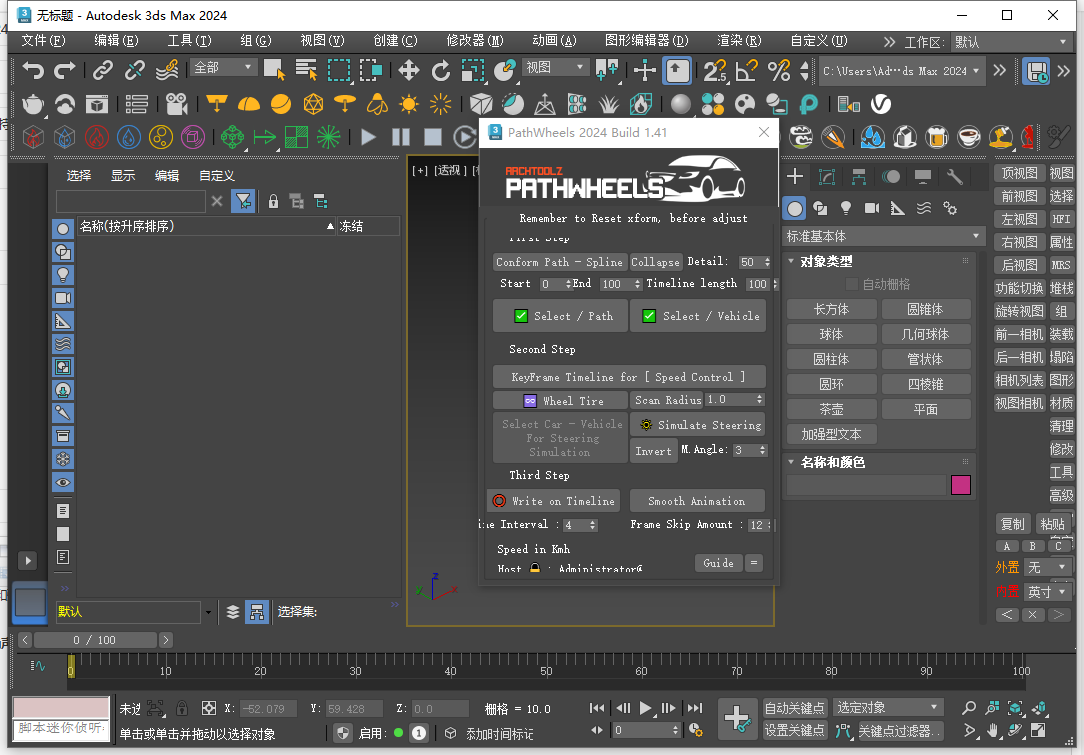The width and height of the screenshot is (1084, 755).
Task: Open the 选定对象 key filter dropdown
Action: click(888, 707)
